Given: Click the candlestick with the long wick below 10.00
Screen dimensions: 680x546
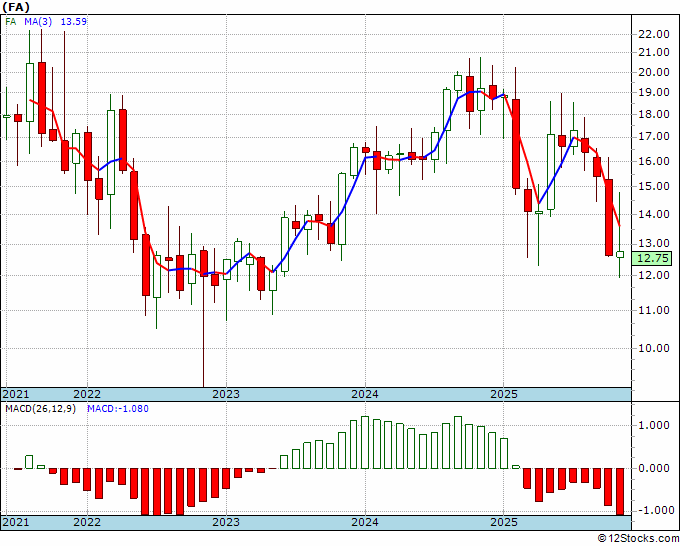Looking at the screenshot, I should click(x=203, y=263).
